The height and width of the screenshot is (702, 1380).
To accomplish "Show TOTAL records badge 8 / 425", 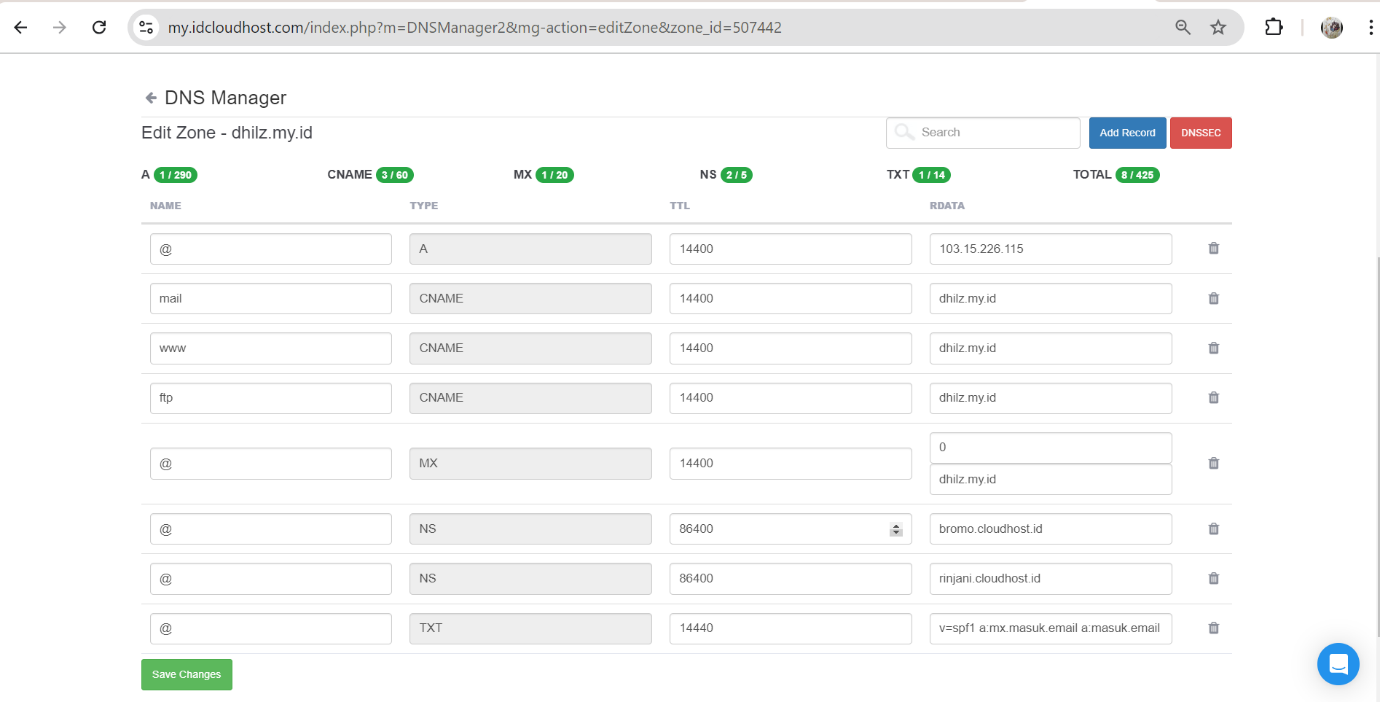I will (1137, 175).
